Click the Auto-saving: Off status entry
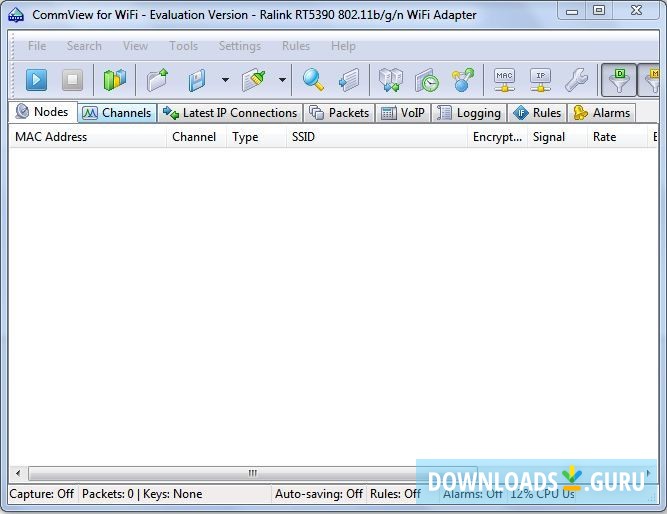This screenshot has height=514, width=667. [319, 494]
